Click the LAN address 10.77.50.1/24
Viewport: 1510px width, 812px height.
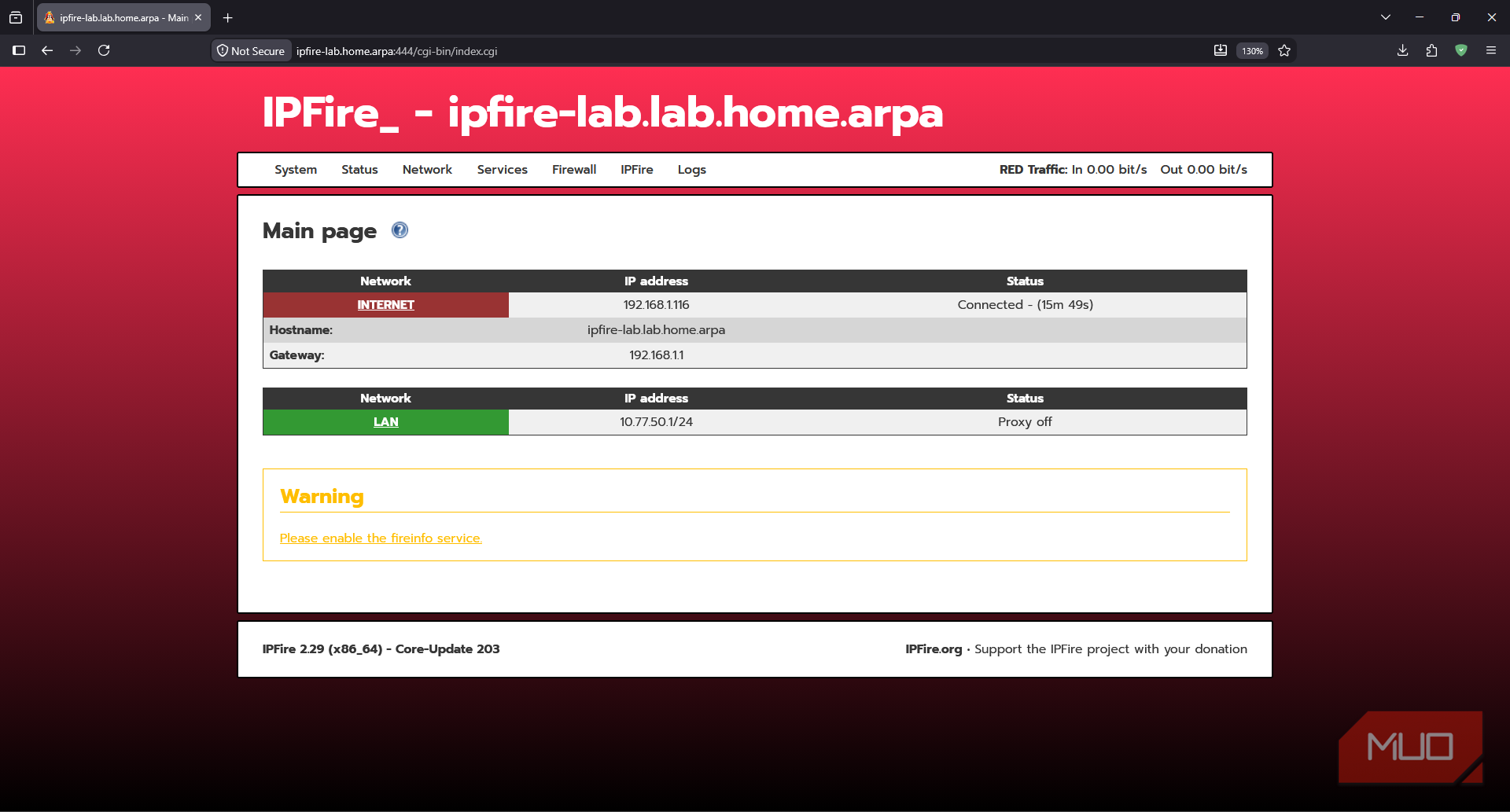coord(656,422)
